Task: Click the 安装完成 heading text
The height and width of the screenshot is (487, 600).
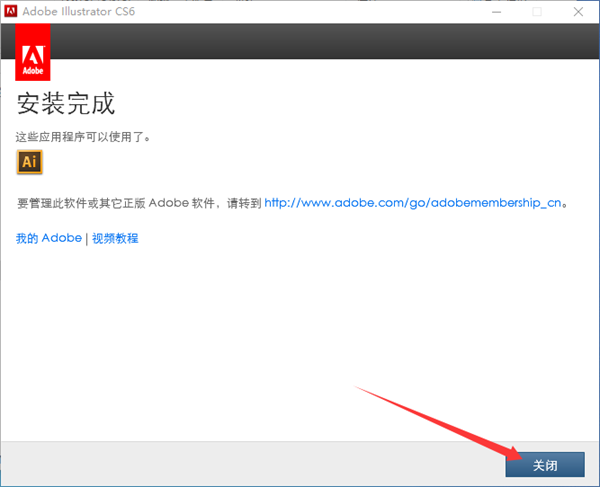Action: coord(65,103)
